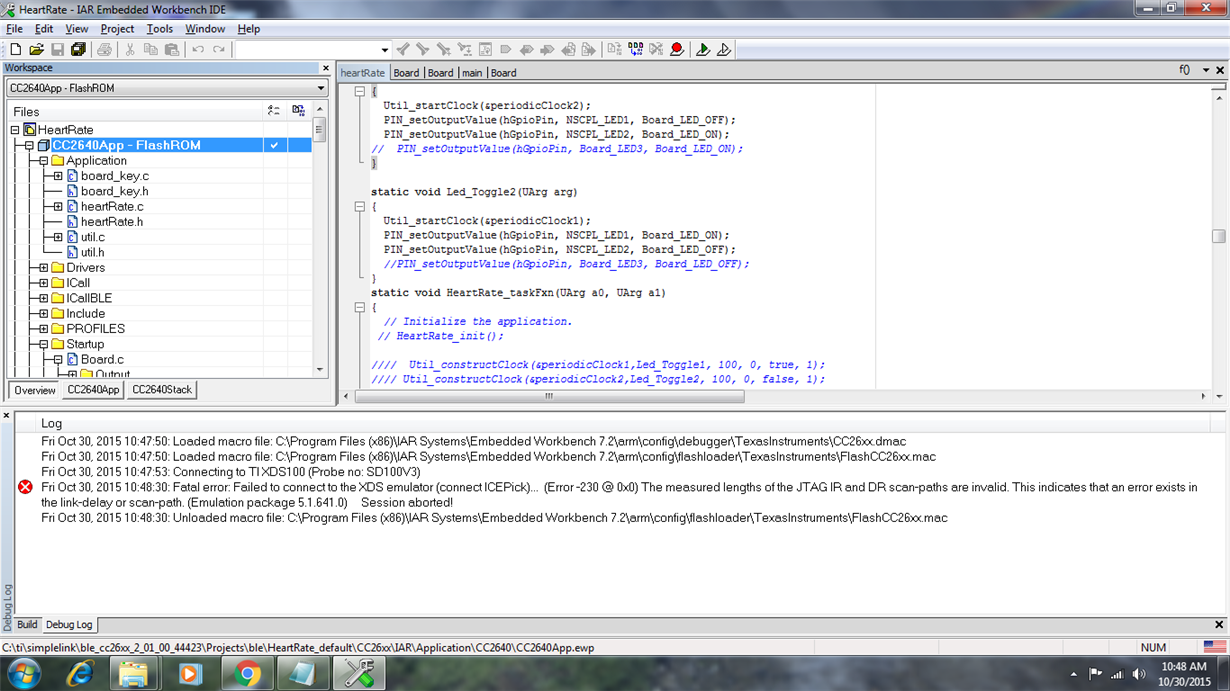1230x691 pixels.
Task: Open the File menu
Action: [14, 29]
